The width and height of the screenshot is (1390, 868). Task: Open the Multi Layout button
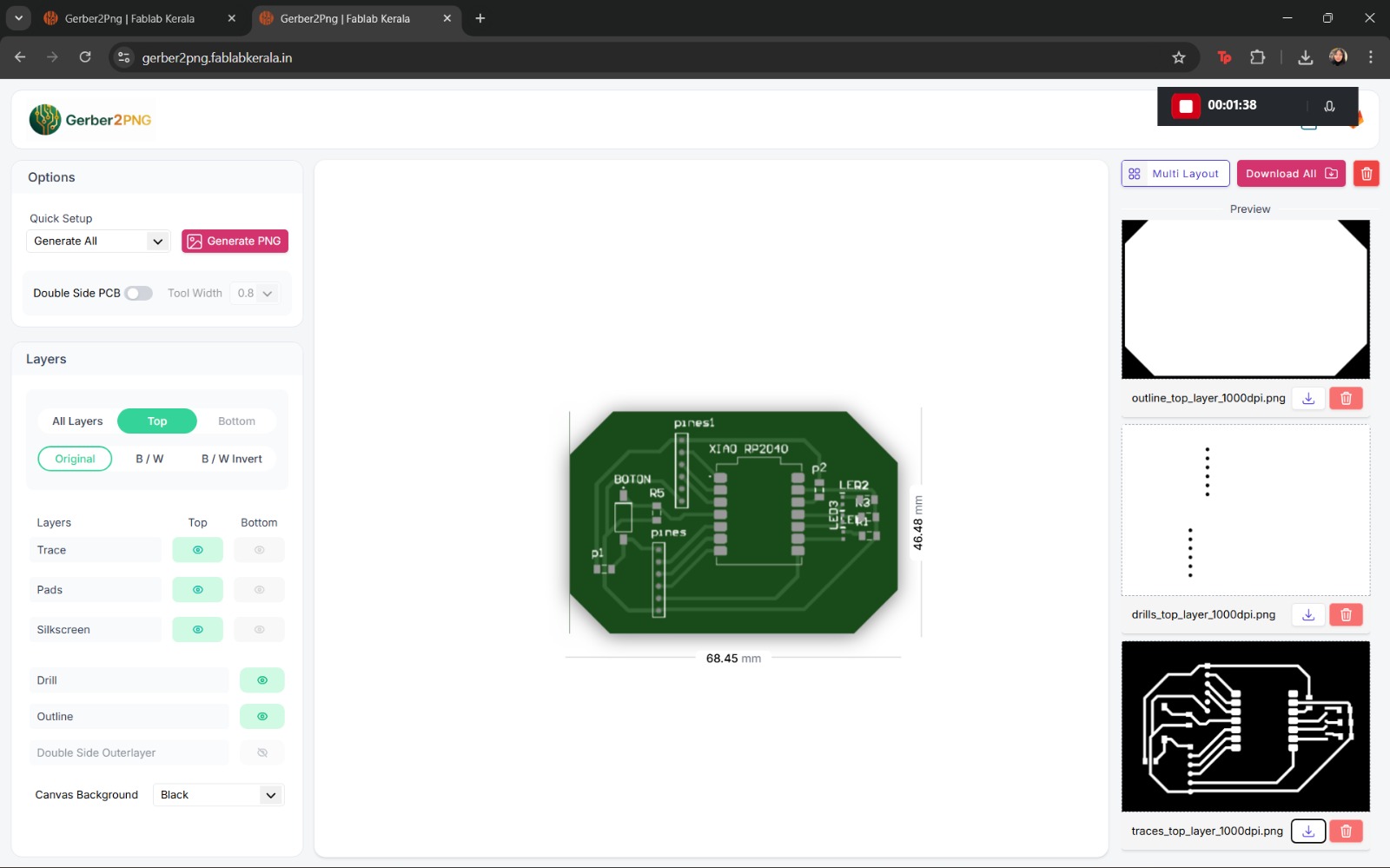1175,174
